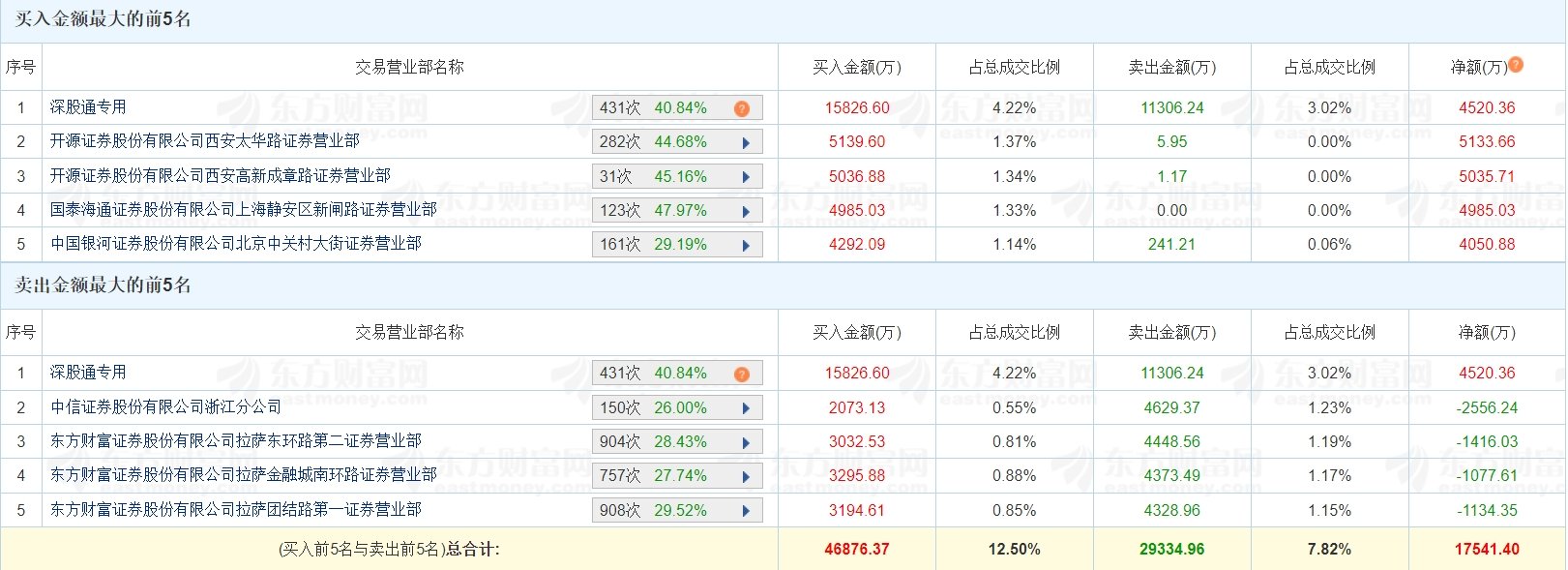Screen dimensions: 1568x570
Task: Open 中国银河证券北京中关村大街营业部 link
Action: (236, 243)
